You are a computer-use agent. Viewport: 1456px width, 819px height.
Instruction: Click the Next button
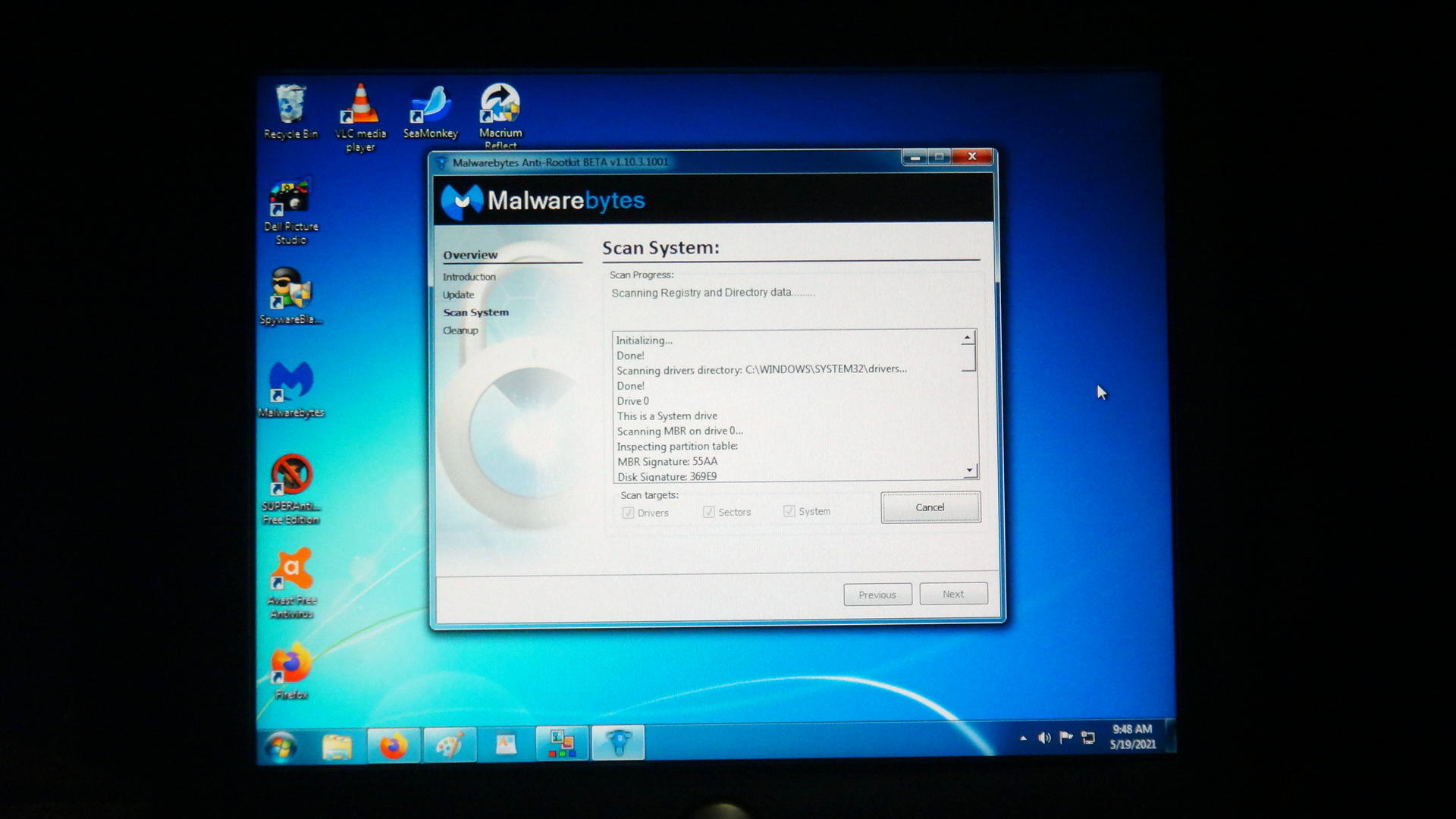(x=953, y=595)
